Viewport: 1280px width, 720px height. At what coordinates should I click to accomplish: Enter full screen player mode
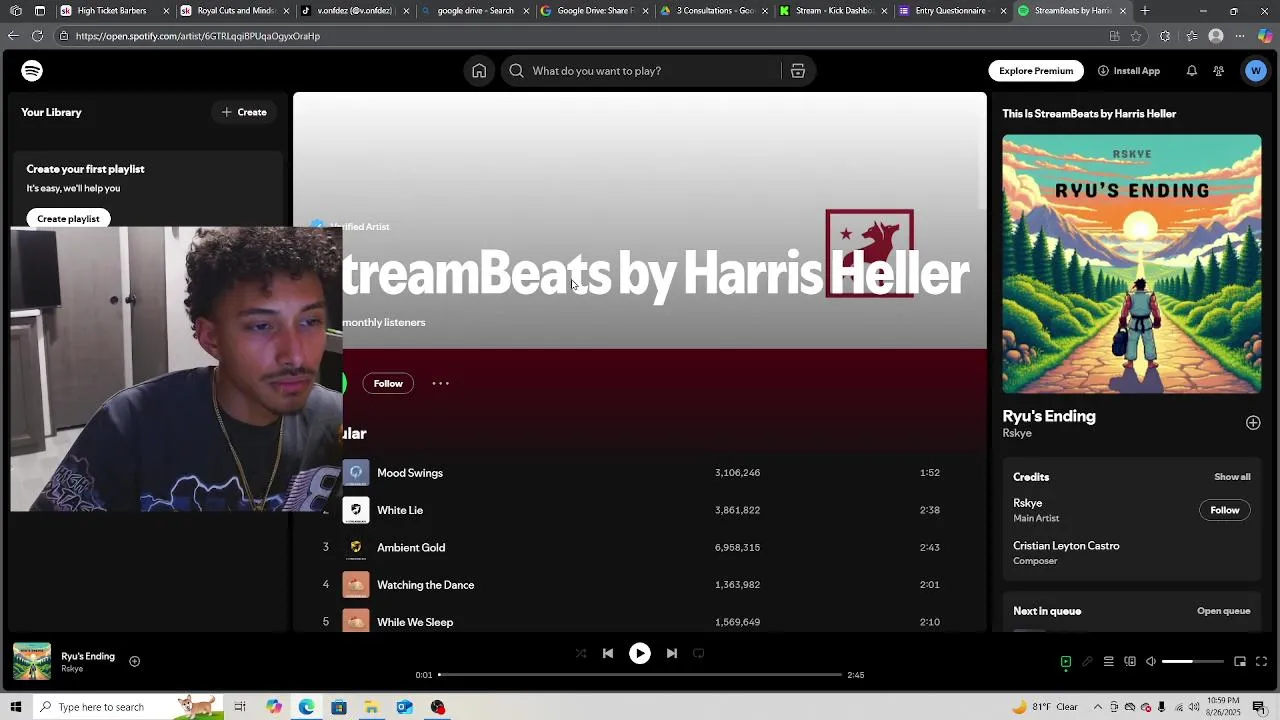pyautogui.click(x=1261, y=662)
